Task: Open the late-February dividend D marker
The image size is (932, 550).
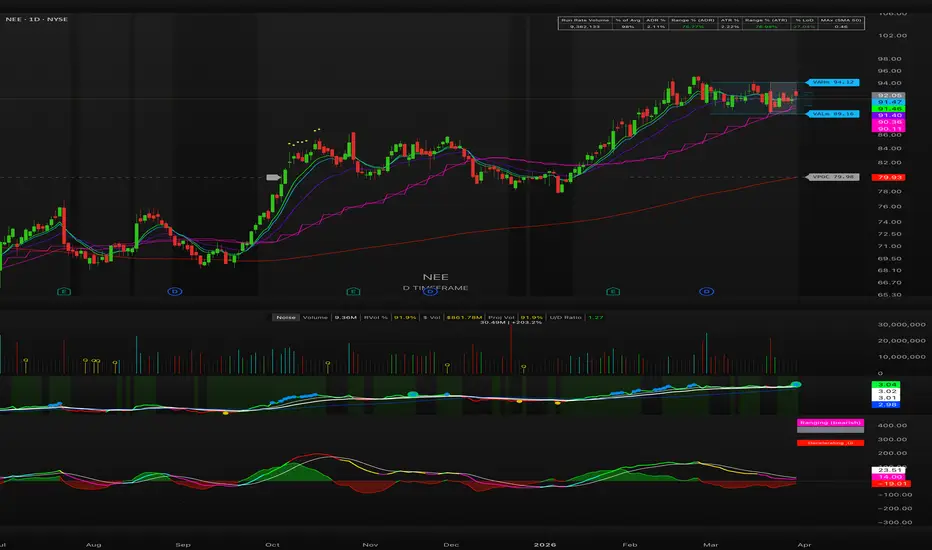Action: (707, 291)
